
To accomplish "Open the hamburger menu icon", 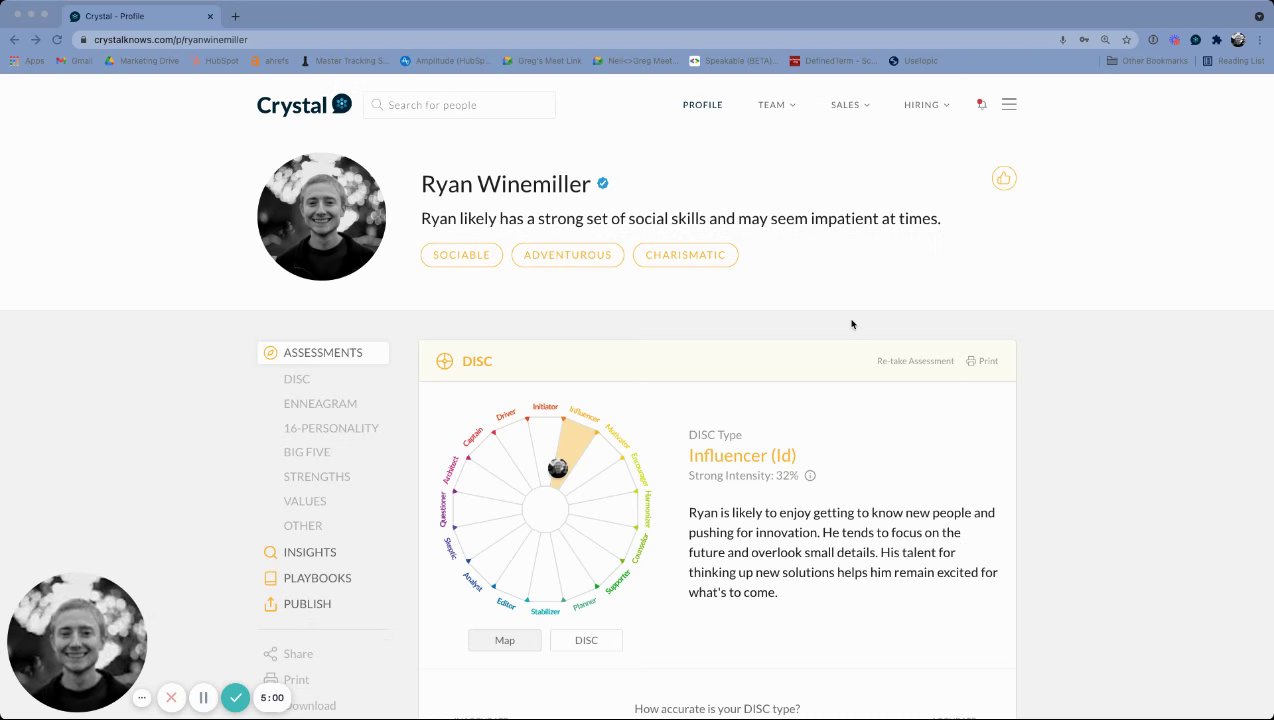I will click(x=1009, y=104).
